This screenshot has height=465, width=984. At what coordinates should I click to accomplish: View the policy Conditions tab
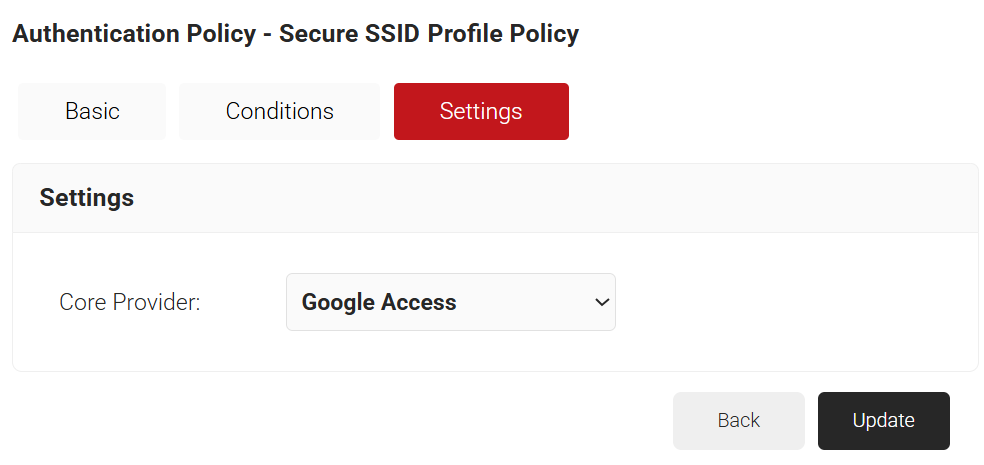click(x=279, y=111)
